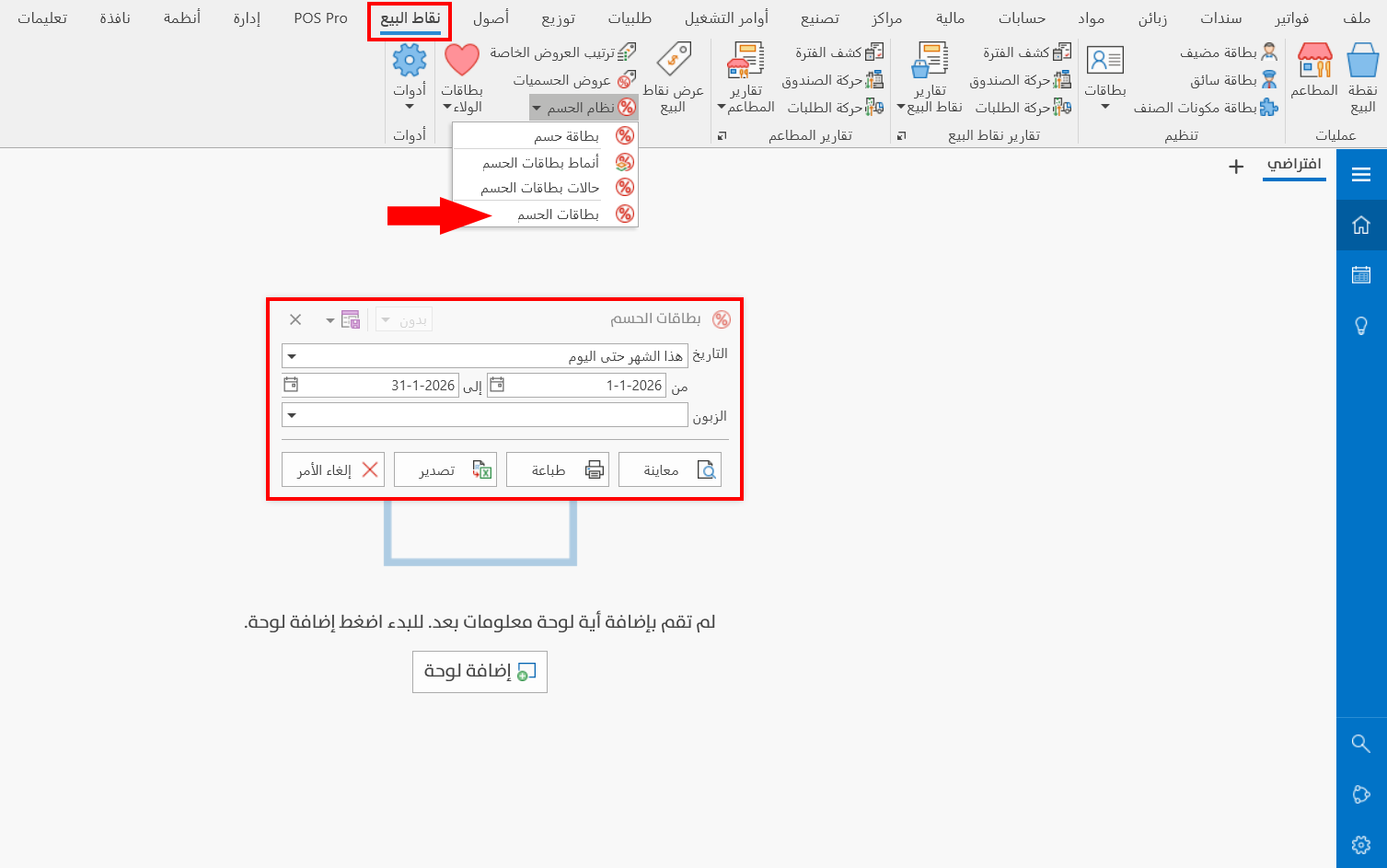Click the معاينة preview button

coord(670,469)
